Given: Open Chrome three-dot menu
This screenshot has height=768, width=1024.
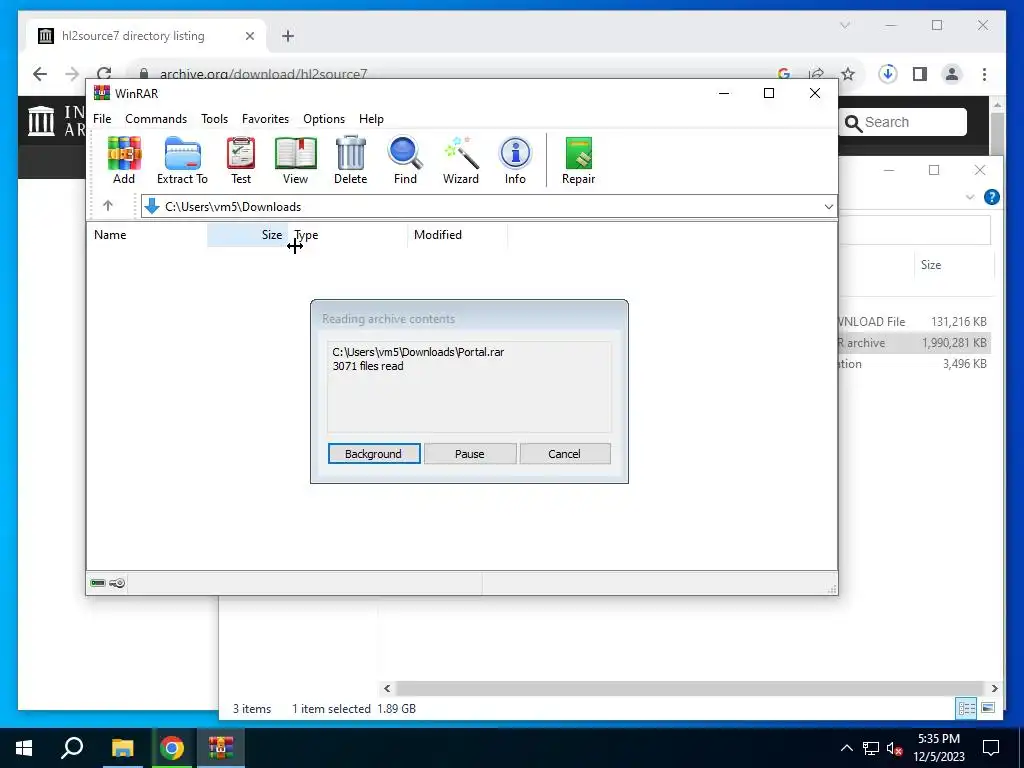Looking at the screenshot, I should tap(984, 74).
